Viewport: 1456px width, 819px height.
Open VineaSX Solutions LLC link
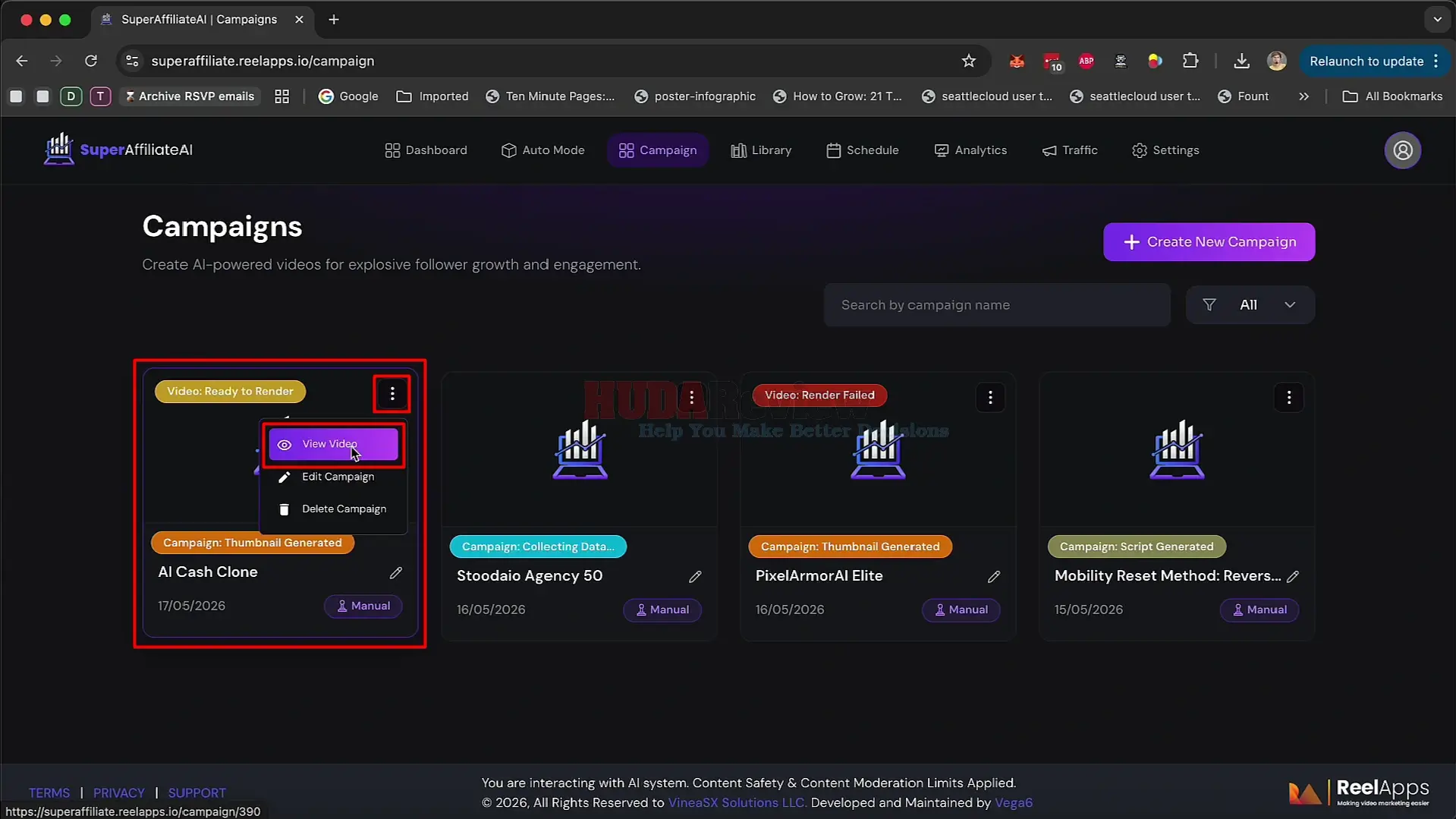pyautogui.click(x=737, y=802)
